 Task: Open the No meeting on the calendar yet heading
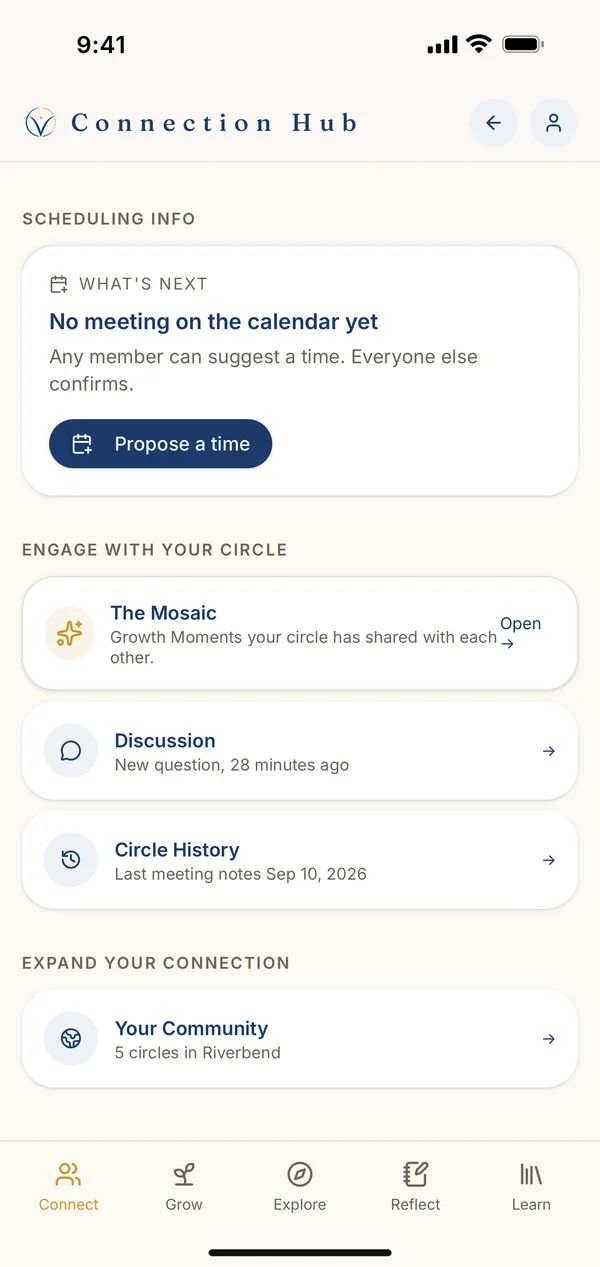point(214,322)
